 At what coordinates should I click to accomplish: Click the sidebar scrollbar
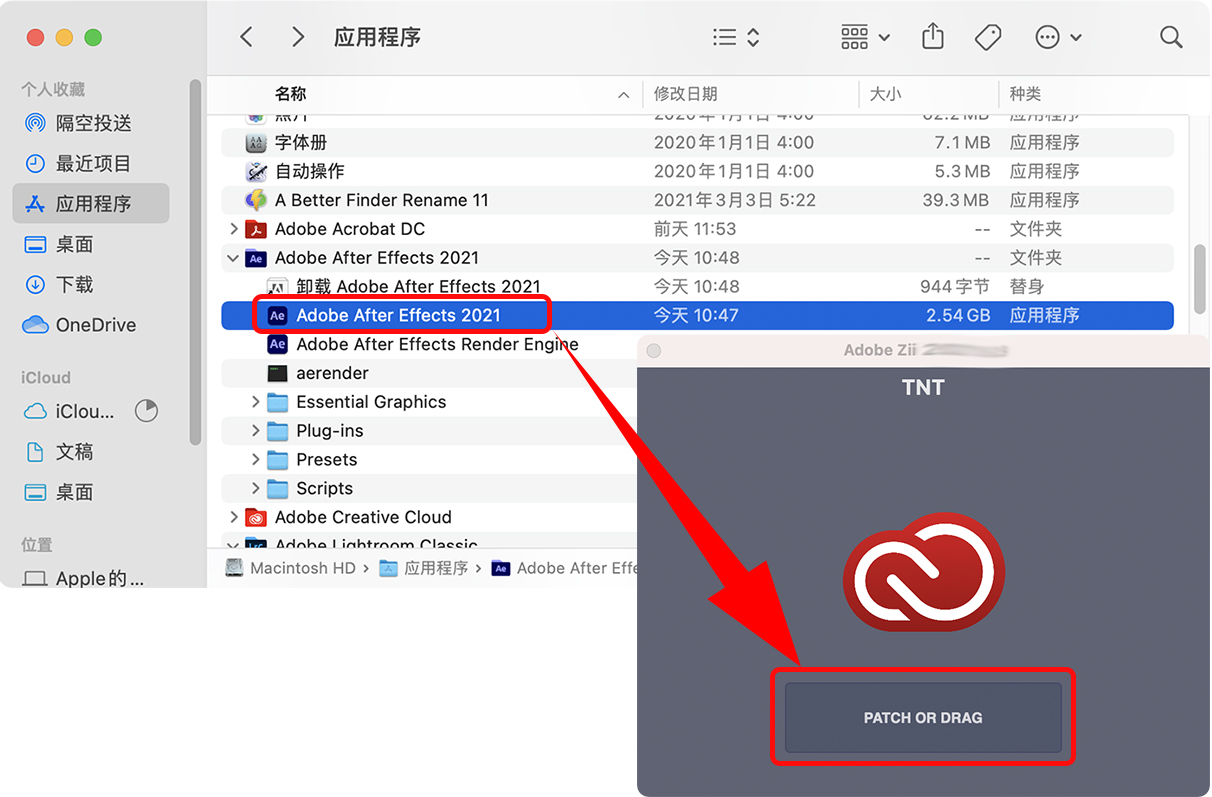pos(196,260)
